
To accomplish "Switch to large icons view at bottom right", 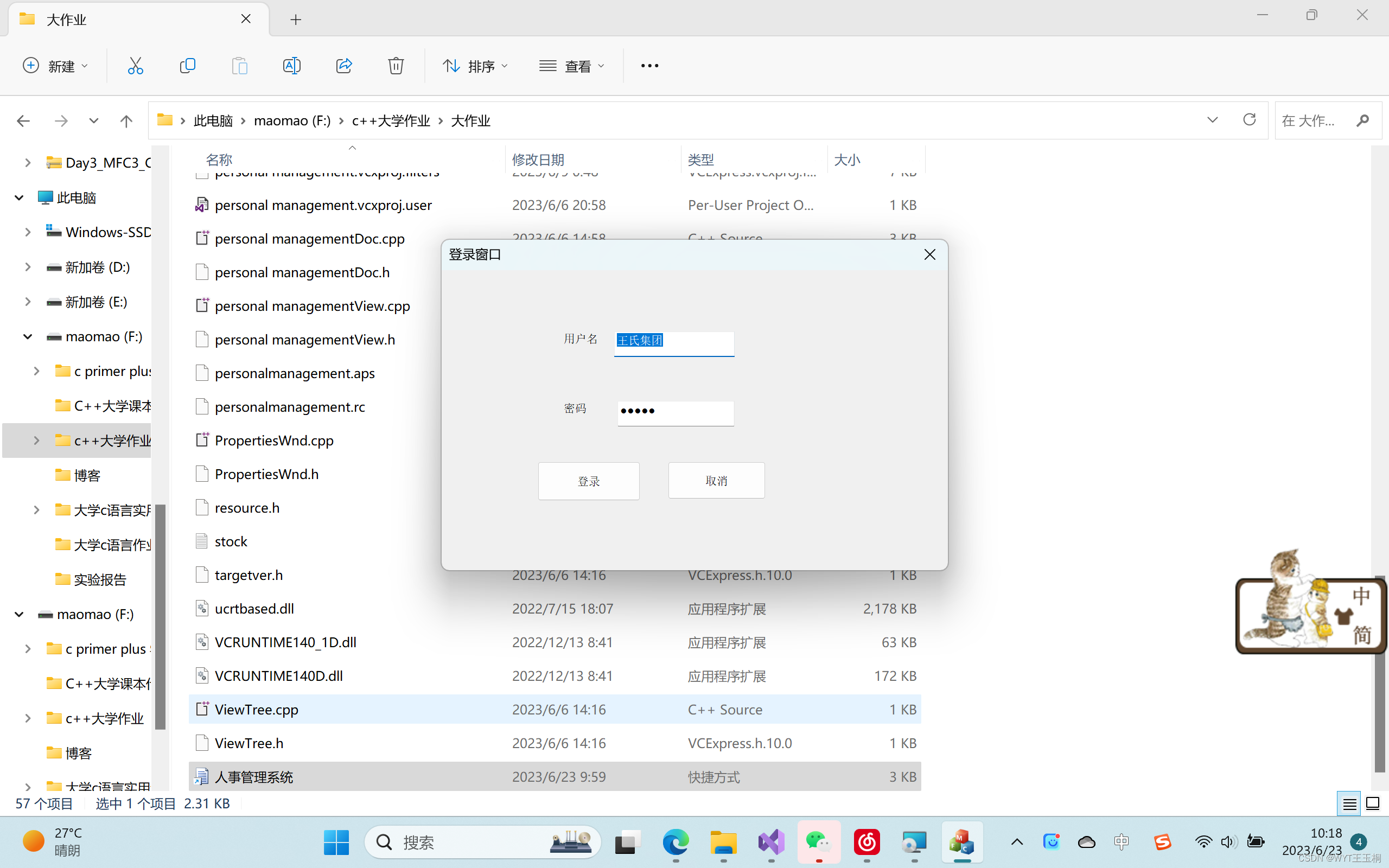I will [x=1372, y=803].
